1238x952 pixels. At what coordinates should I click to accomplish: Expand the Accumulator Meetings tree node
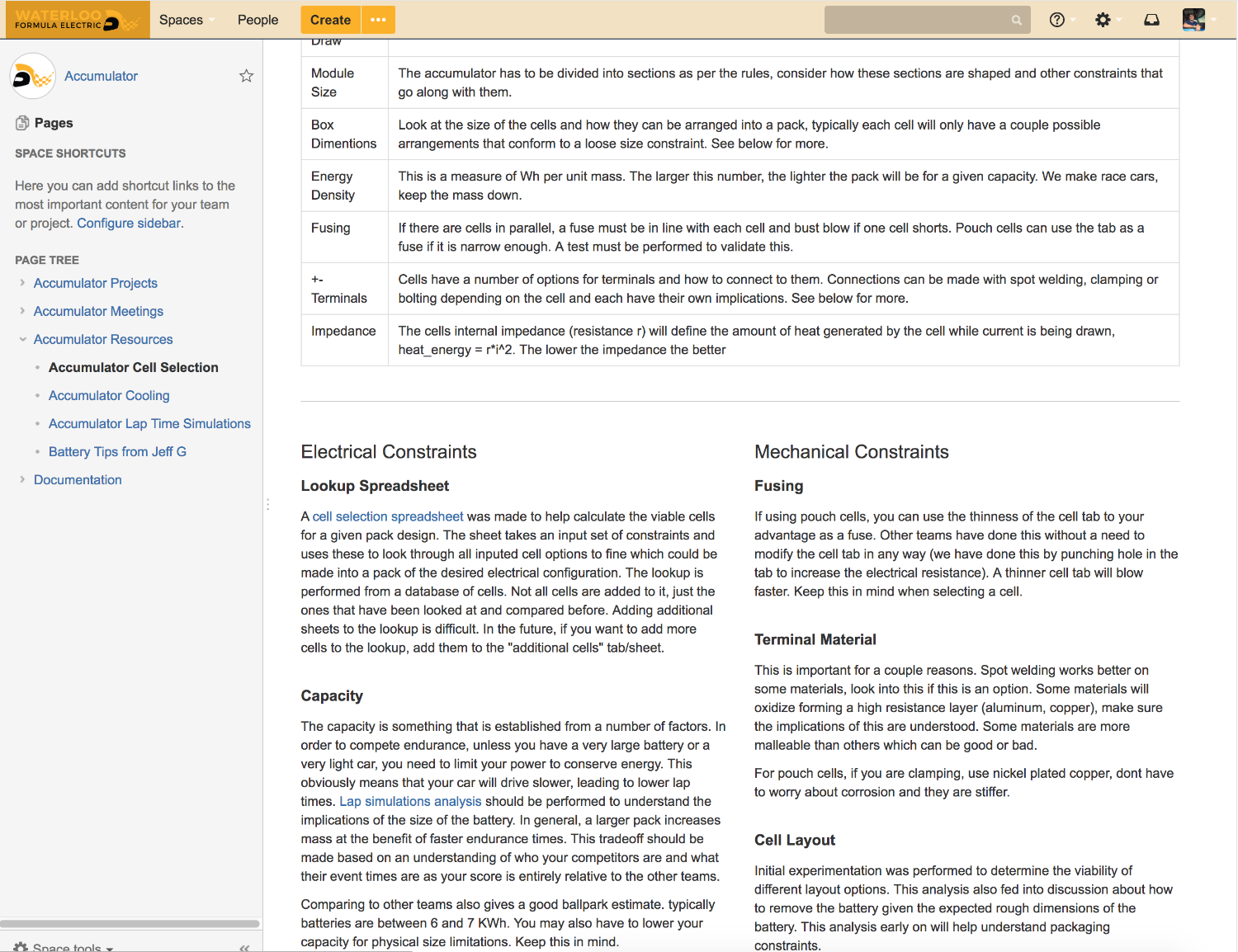point(22,311)
